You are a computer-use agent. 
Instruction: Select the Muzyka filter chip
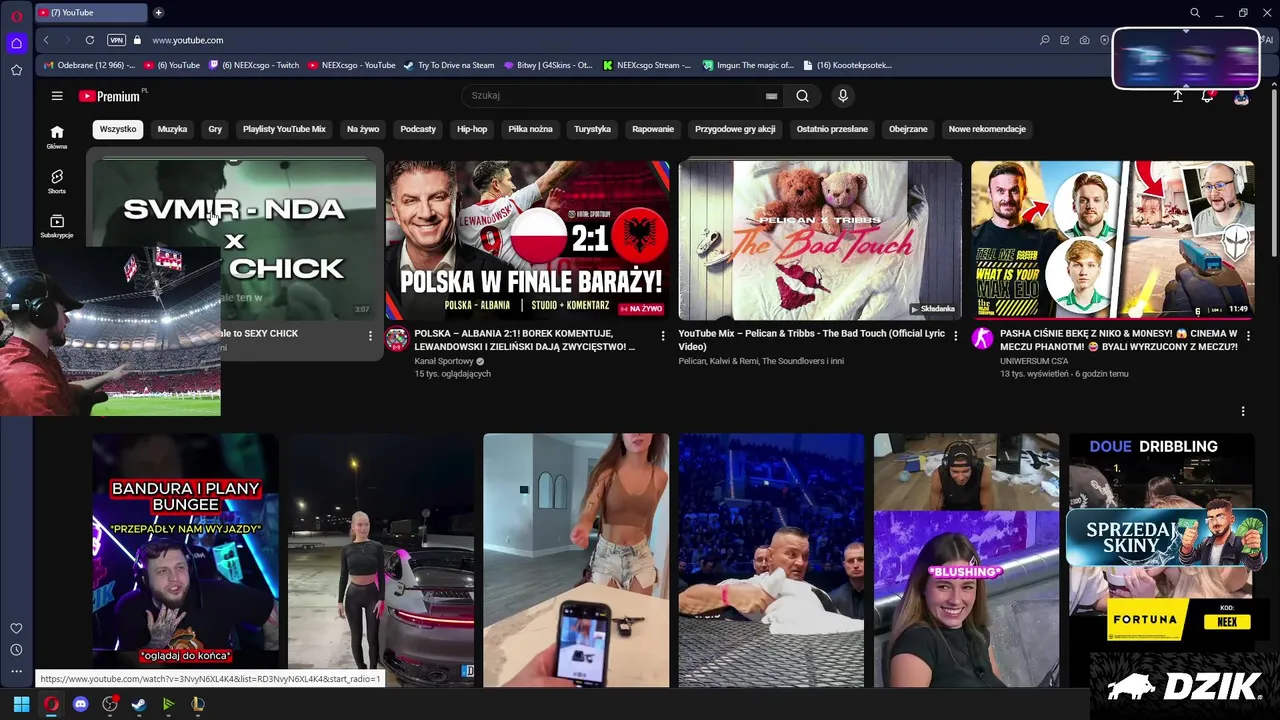point(172,129)
